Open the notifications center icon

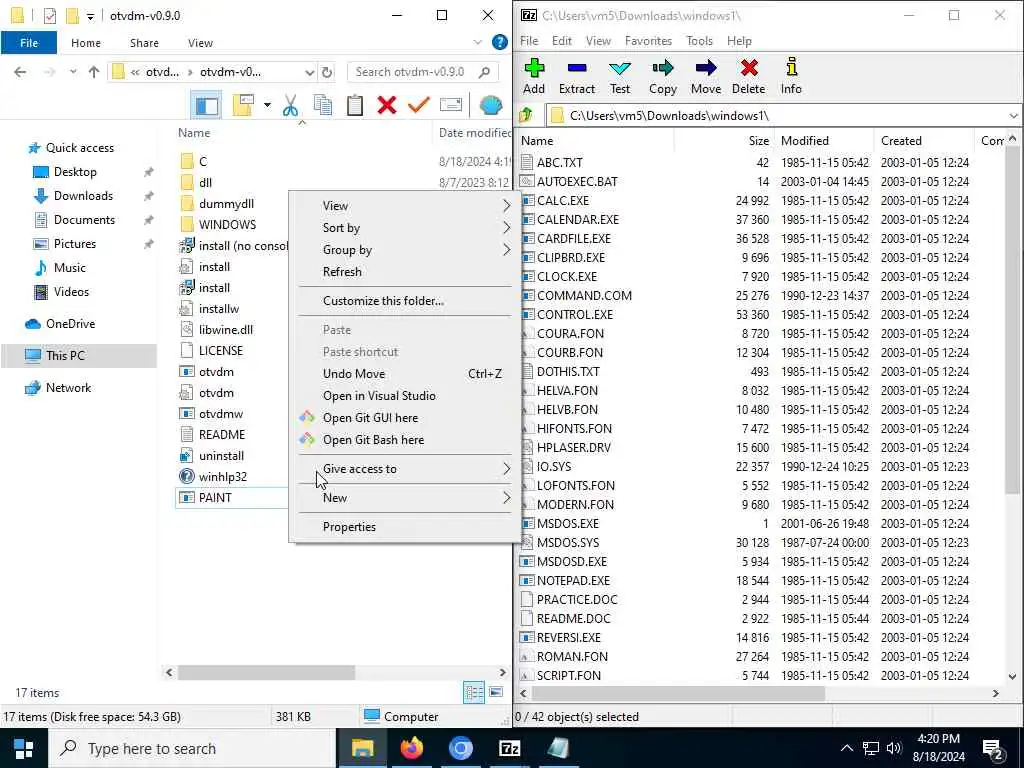click(993, 748)
